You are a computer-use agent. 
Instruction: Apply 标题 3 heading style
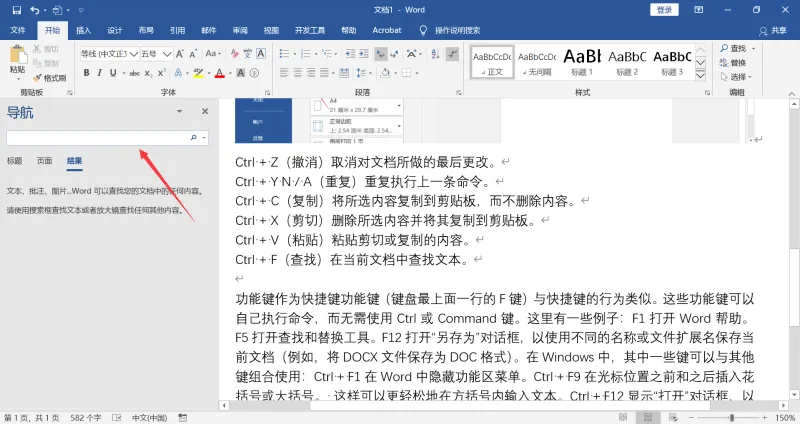point(672,62)
